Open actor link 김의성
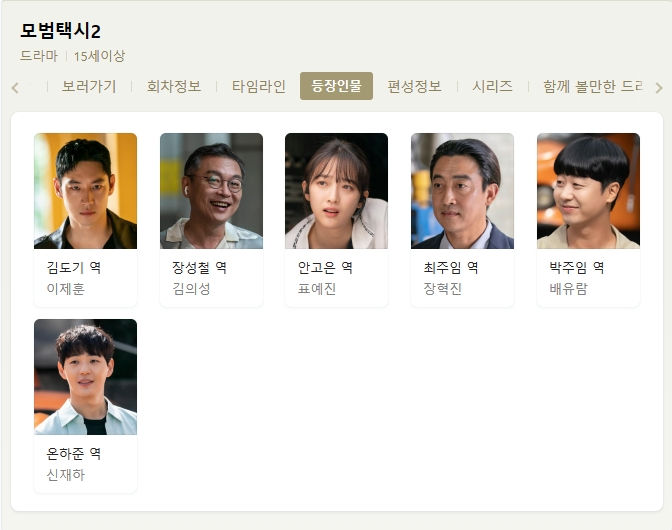672x530 pixels. pyautogui.click(x=191, y=289)
